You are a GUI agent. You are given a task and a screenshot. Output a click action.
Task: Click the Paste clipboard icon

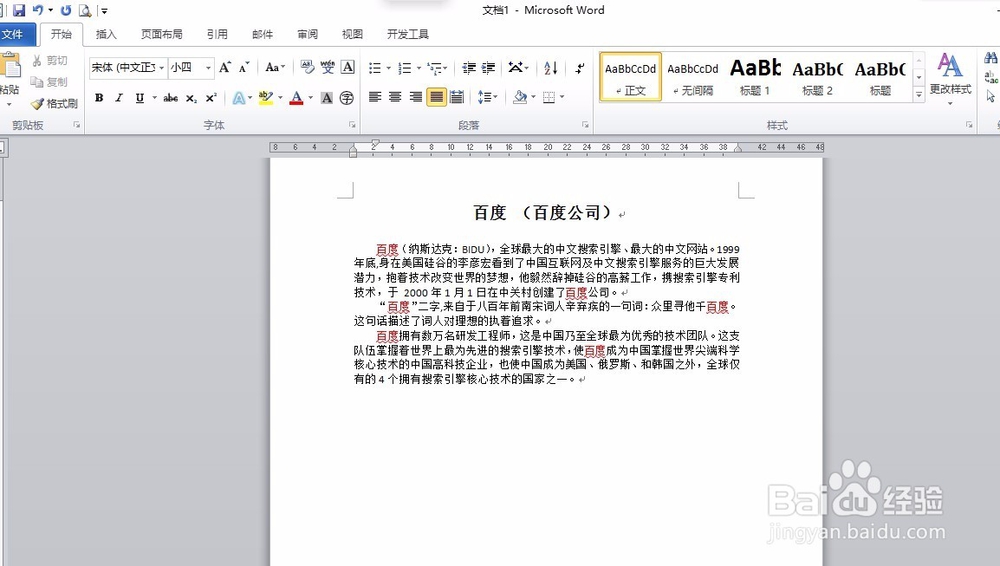(9, 66)
